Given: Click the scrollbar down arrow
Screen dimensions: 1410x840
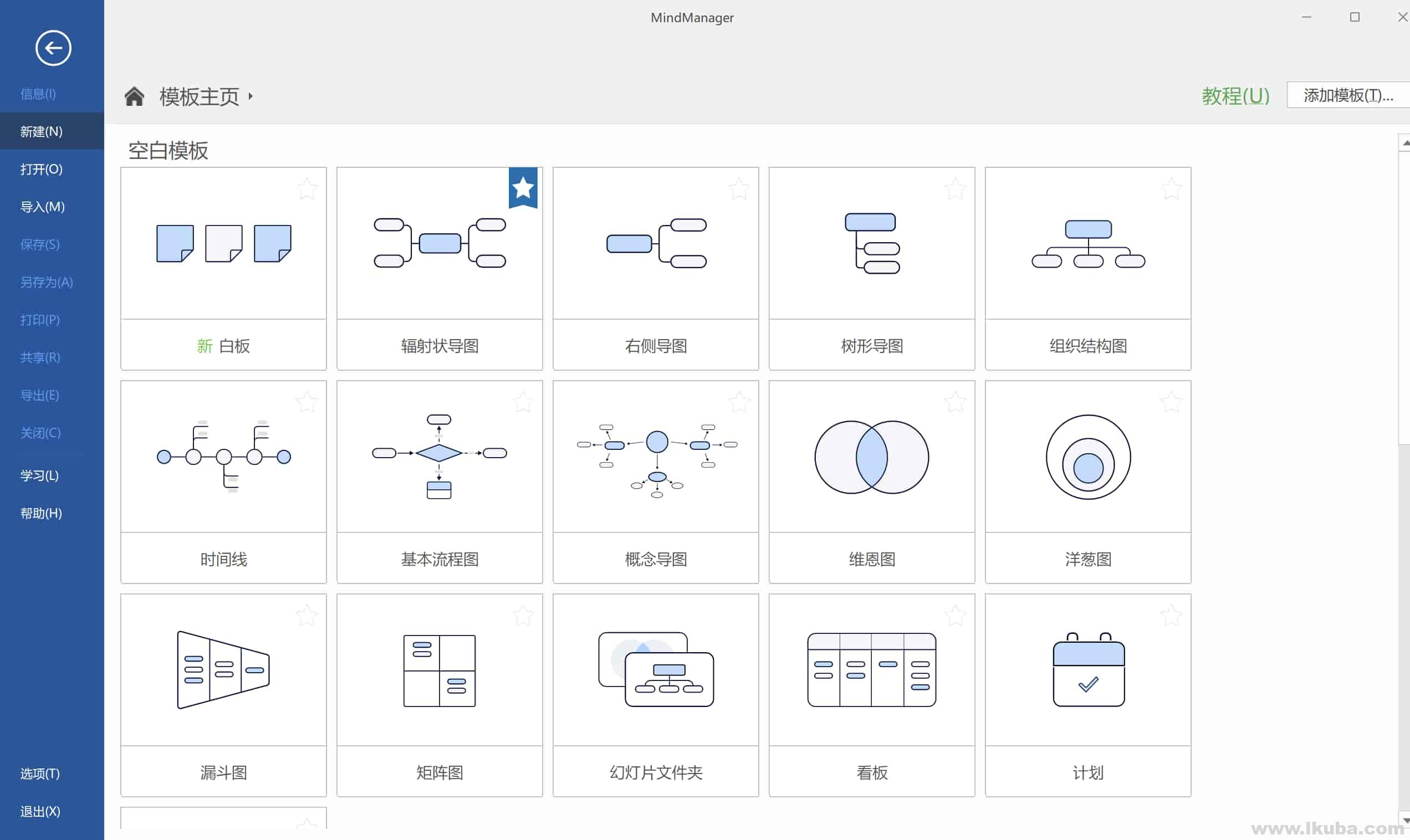Looking at the screenshot, I should point(1404,820).
